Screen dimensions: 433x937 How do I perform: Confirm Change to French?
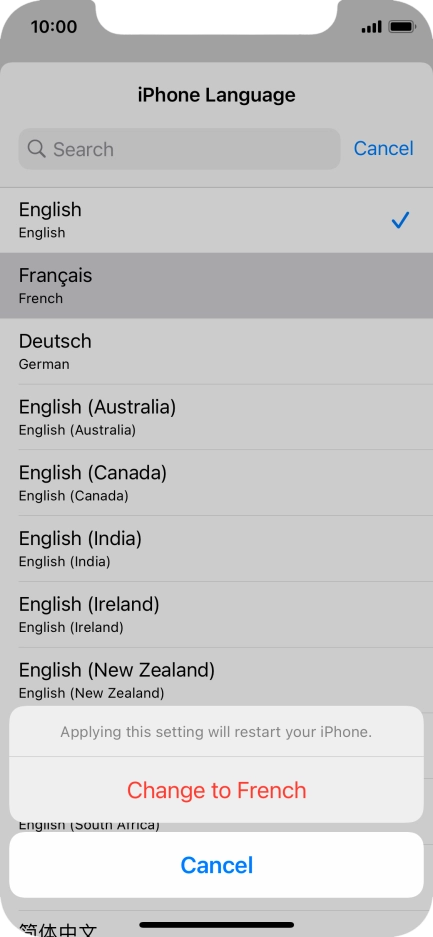[x=216, y=790]
